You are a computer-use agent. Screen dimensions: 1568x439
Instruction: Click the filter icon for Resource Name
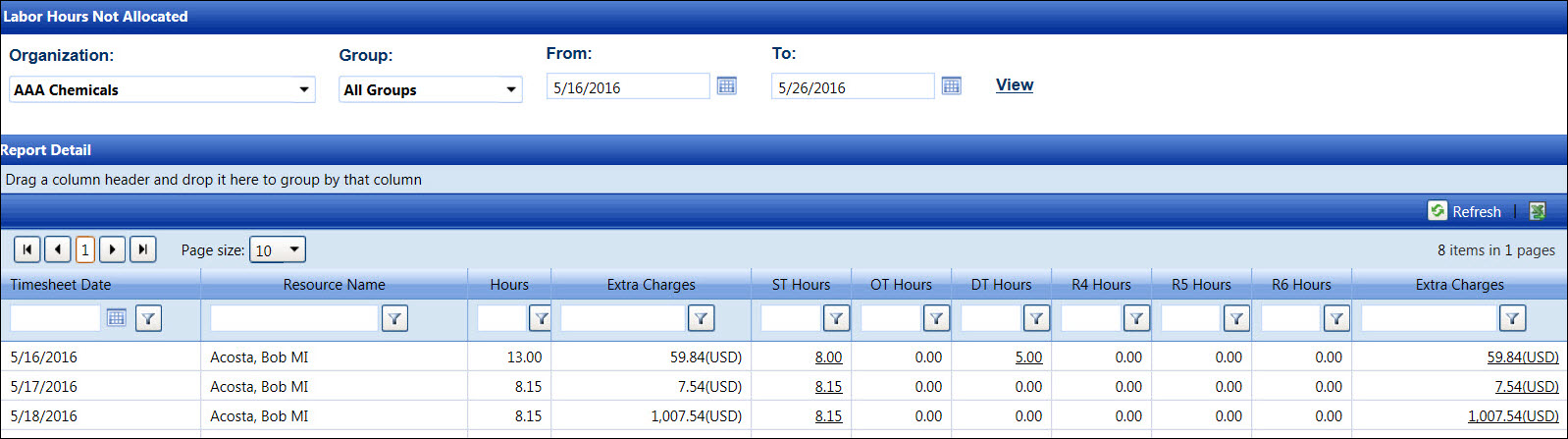(x=394, y=318)
